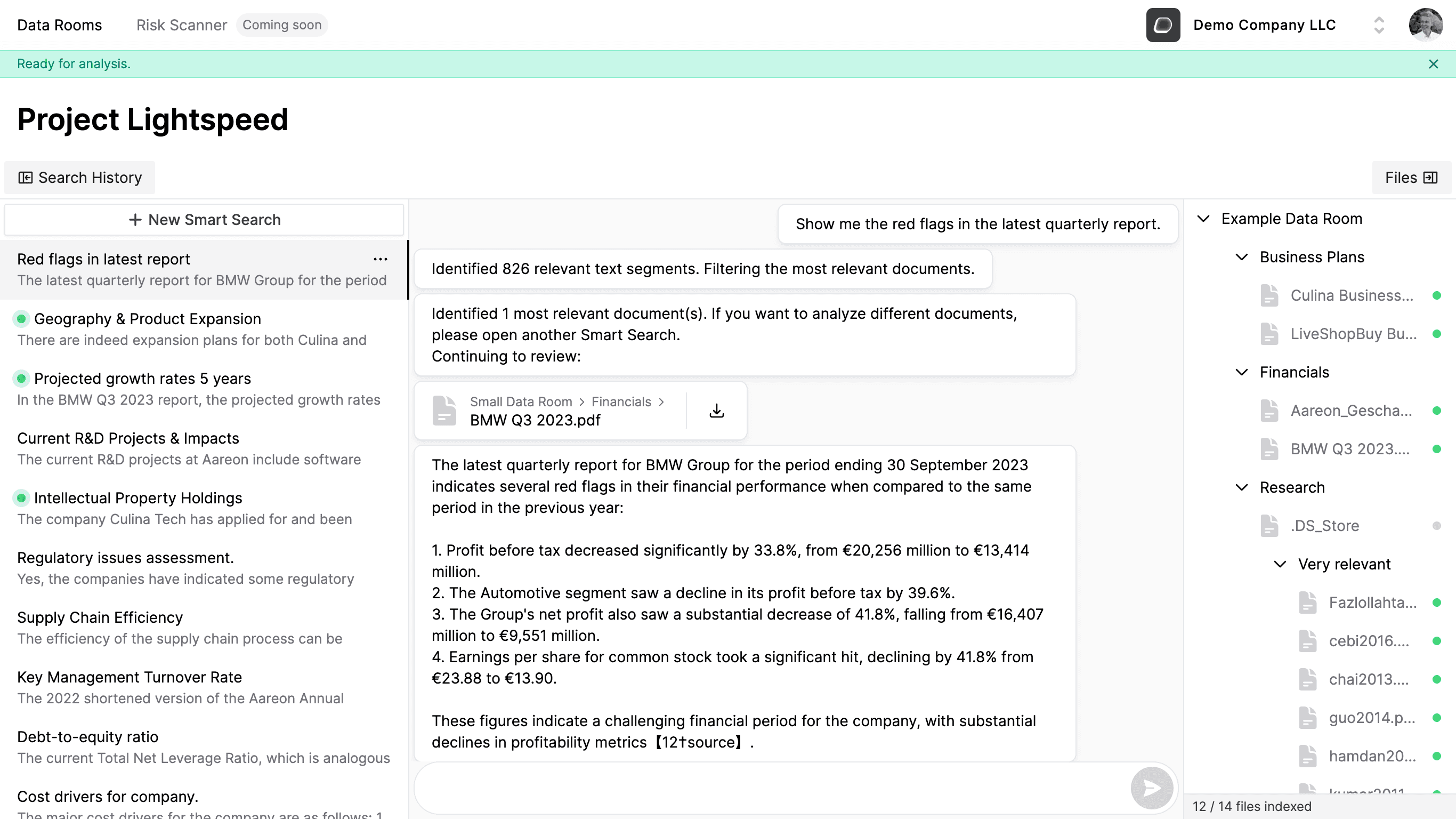The width and height of the screenshot is (1456, 819).
Task: Click grey status dot for .DS_Store
Action: click(1436, 526)
